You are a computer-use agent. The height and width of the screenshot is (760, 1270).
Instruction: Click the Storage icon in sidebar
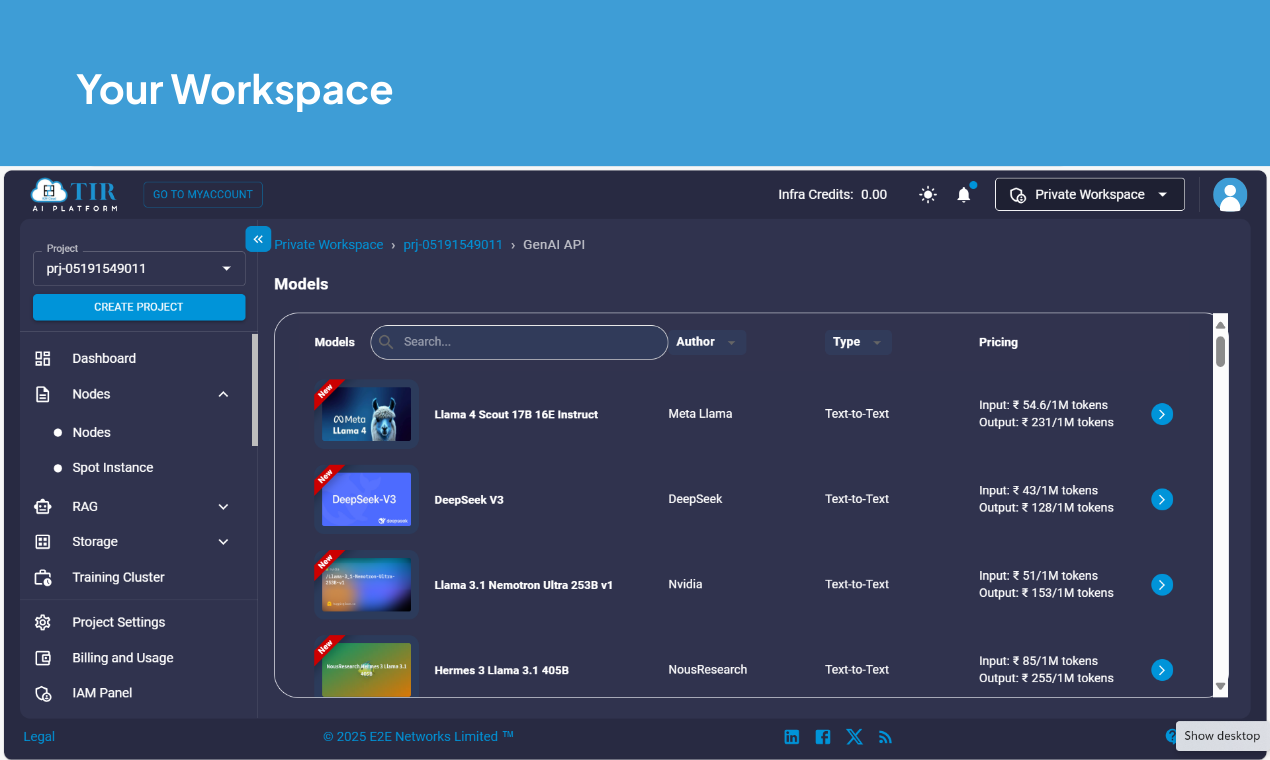point(43,542)
